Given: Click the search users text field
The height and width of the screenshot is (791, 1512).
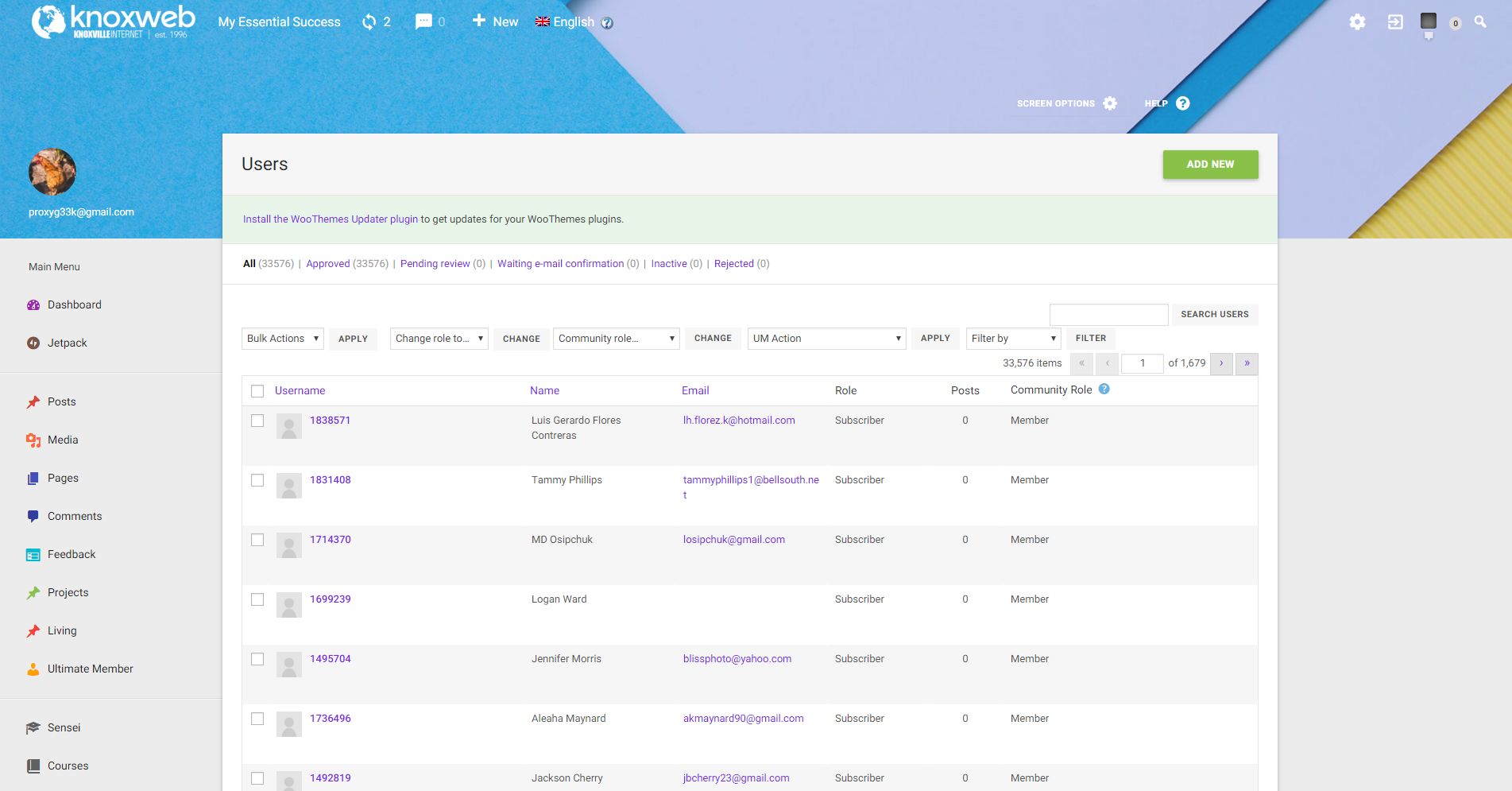Looking at the screenshot, I should 1108,315.
